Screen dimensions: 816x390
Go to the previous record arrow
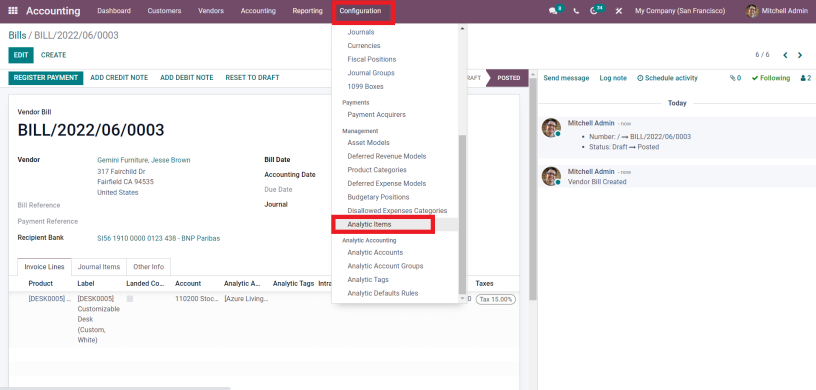click(x=785, y=55)
